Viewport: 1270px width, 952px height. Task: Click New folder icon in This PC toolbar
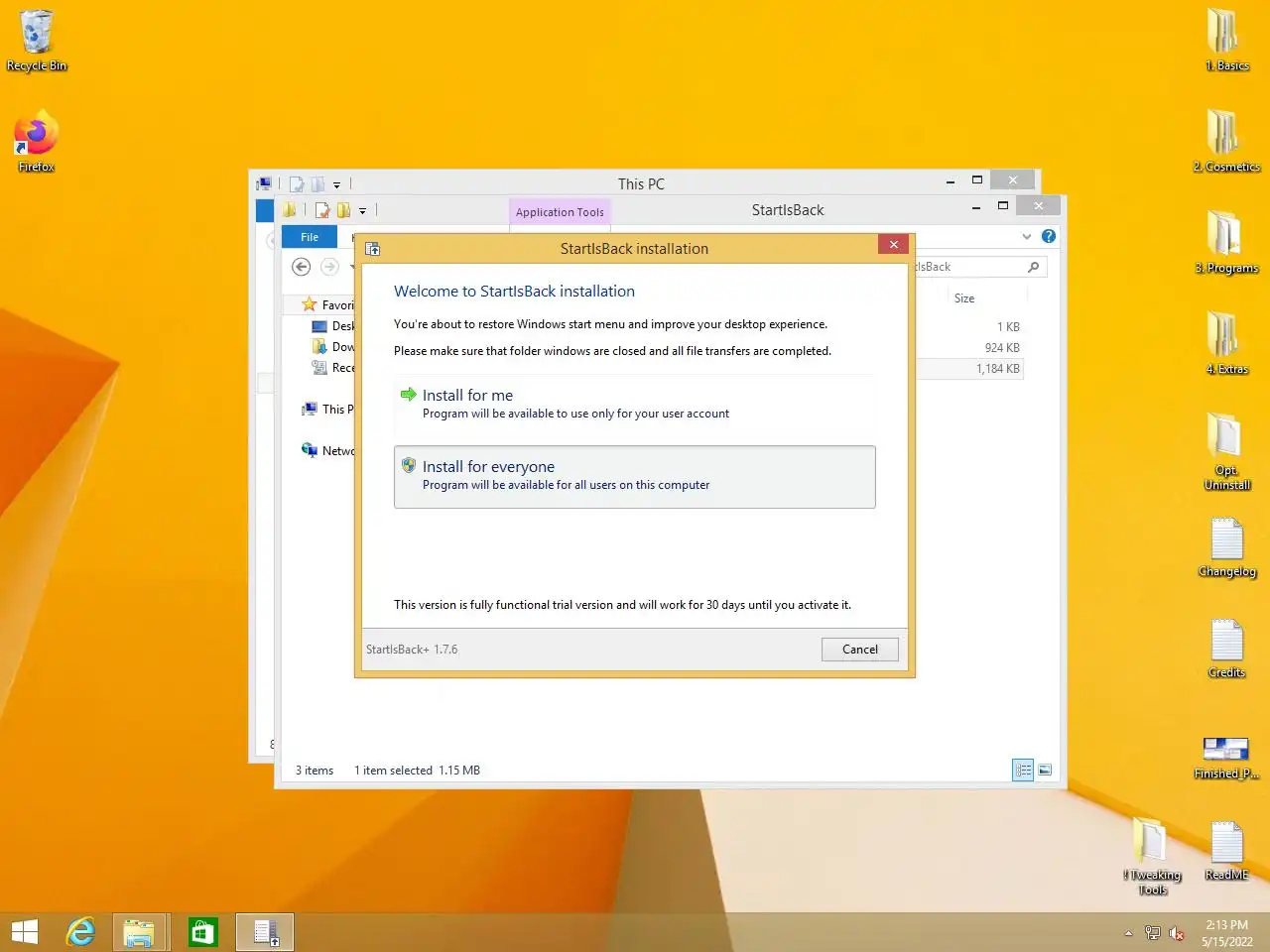click(x=317, y=183)
